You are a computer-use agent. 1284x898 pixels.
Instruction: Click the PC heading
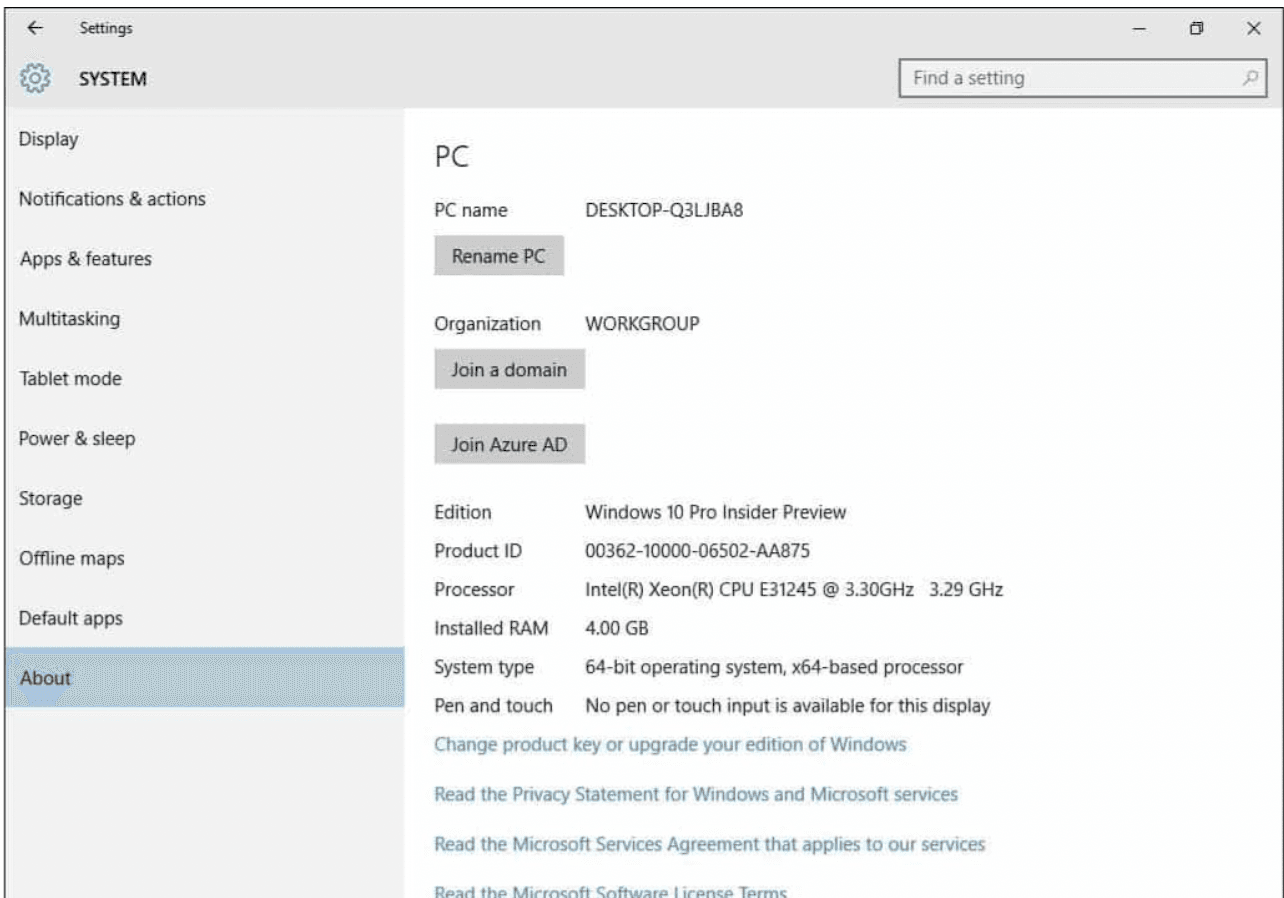coord(451,158)
